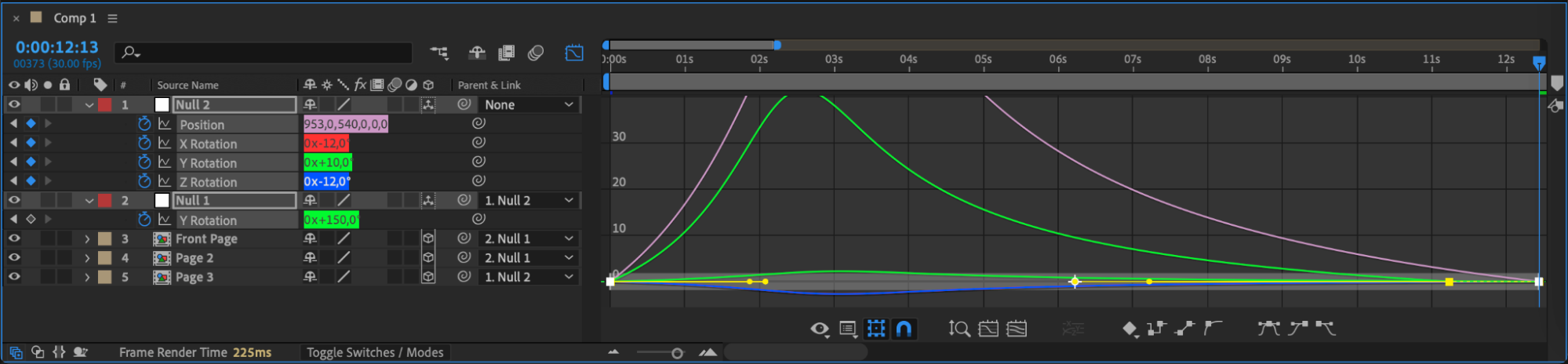Screen dimensions: 1568x364
Task: Toggle visibility of Front Page layer
Action: coord(14,238)
